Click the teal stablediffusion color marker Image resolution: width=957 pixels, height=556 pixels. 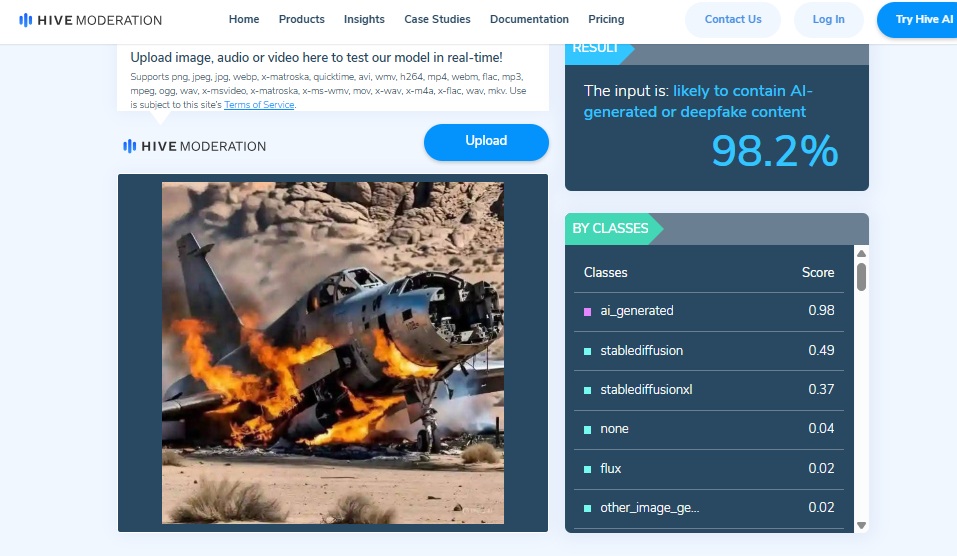(x=587, y=352)
